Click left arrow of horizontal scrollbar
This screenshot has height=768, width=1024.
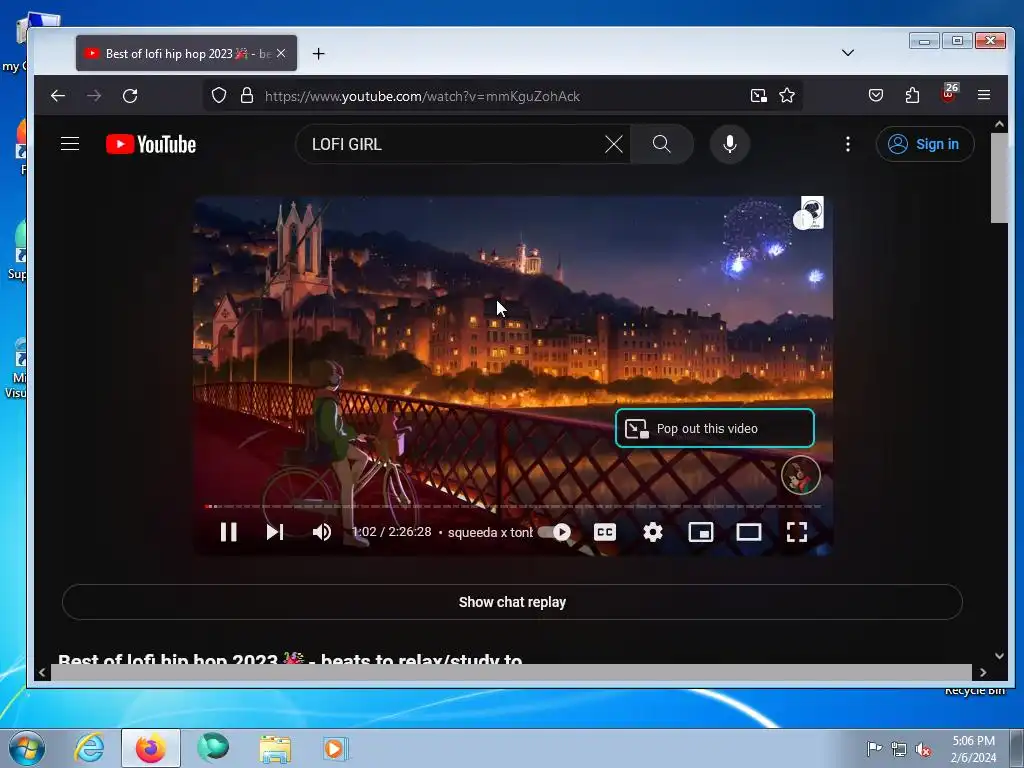click(x=42, y=672)
